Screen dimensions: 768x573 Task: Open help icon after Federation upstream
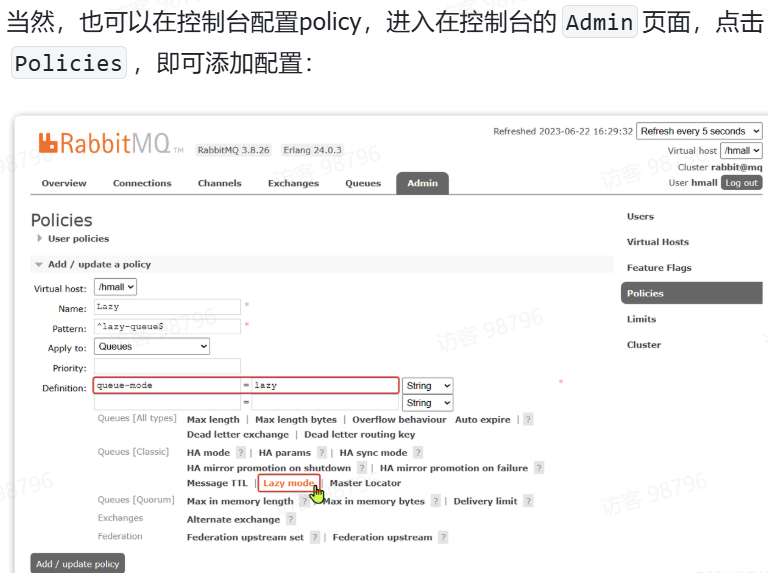point(443,537)
